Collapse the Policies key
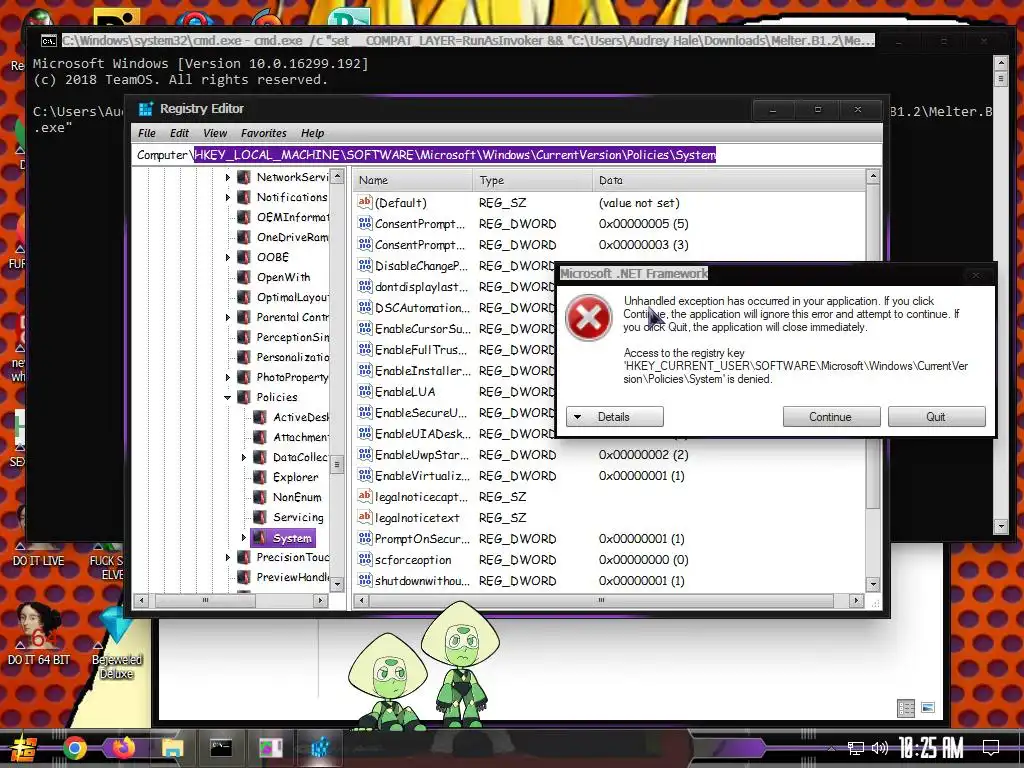The height and width of the screenshot is (768, 1024). point(228,397)
